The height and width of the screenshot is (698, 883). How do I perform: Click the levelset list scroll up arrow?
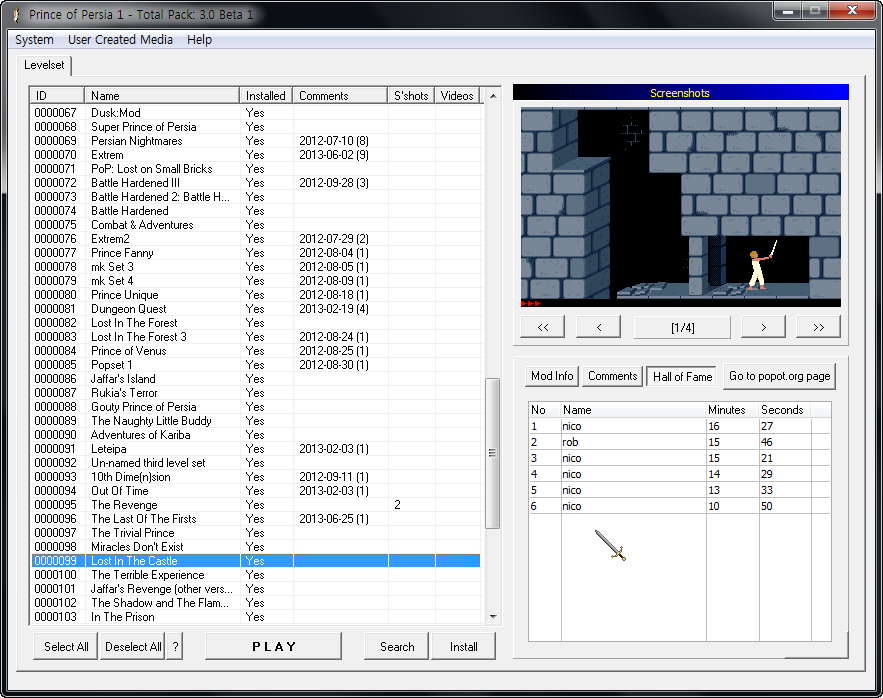click(x=493, y=96)
